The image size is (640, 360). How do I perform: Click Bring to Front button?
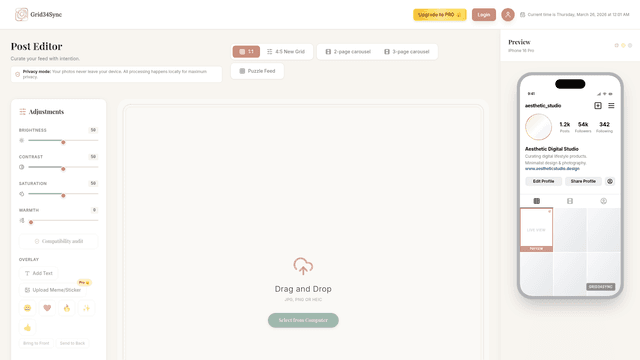tap(36, 343)
